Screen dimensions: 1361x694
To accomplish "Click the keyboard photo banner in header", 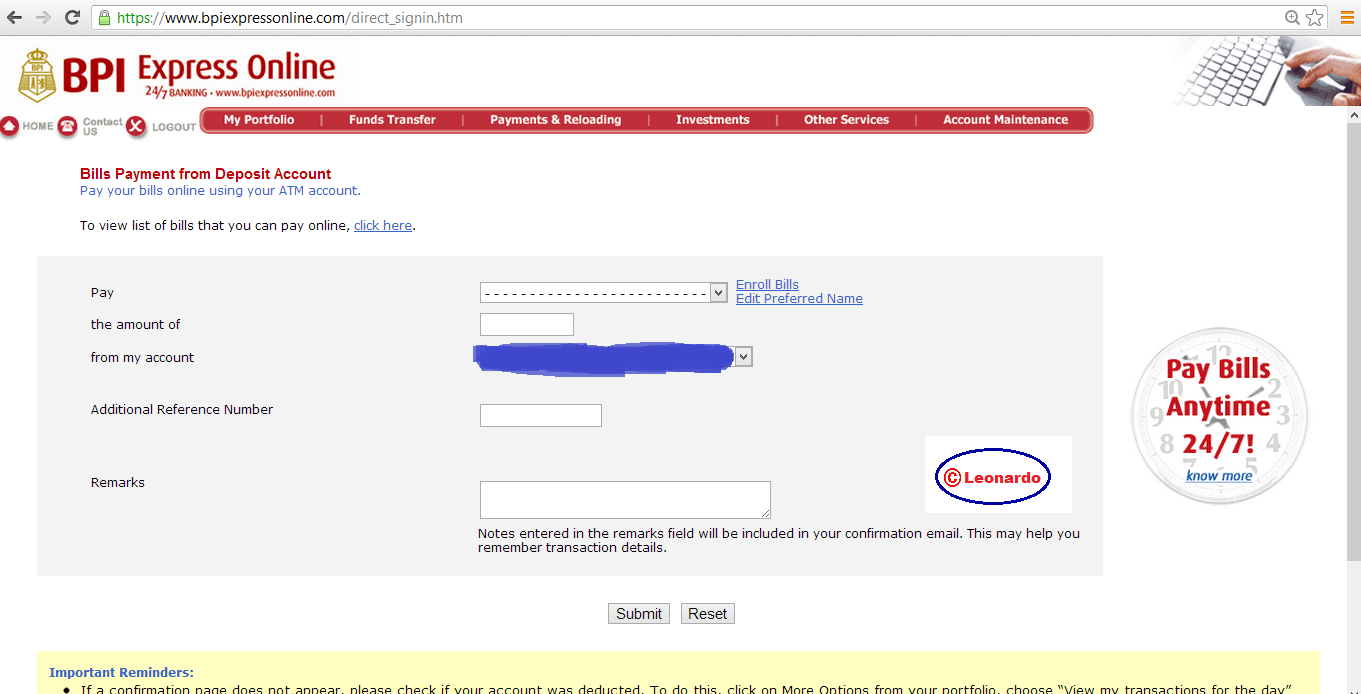I will point(1265,71).
